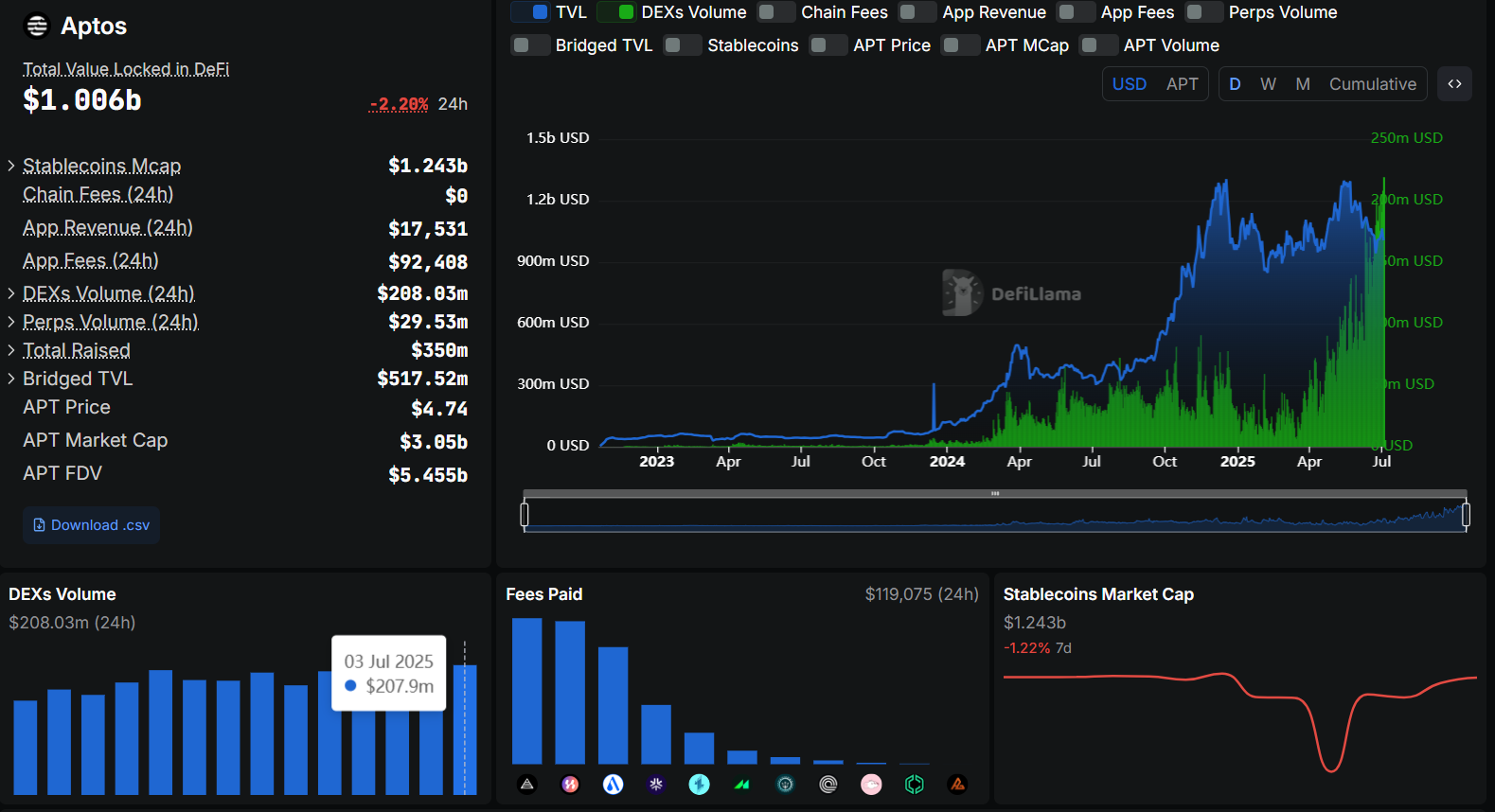Click the Fees Paid panel heading
This screenshot has width=1495, height=812.
pyautogui.click(x=544, y=594)
